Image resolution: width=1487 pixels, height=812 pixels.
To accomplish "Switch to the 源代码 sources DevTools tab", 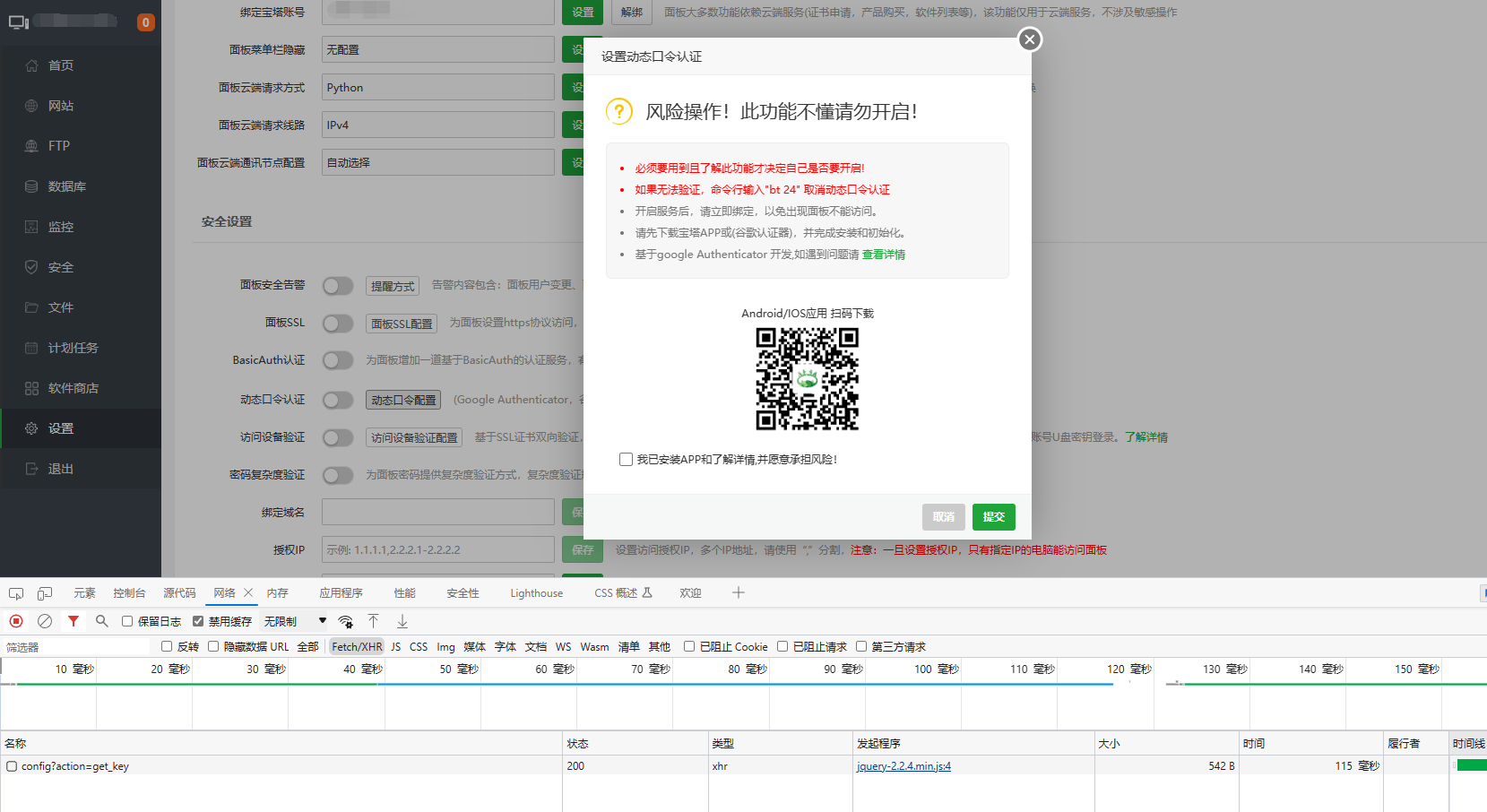I will (x=179, y=593).
